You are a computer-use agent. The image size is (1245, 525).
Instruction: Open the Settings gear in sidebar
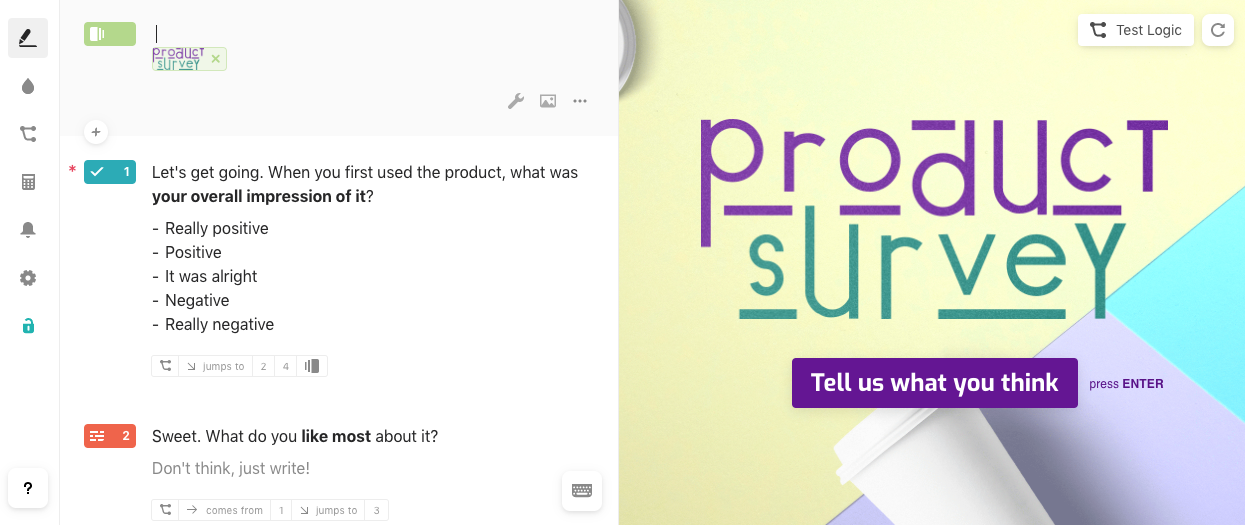pos(28,278)
